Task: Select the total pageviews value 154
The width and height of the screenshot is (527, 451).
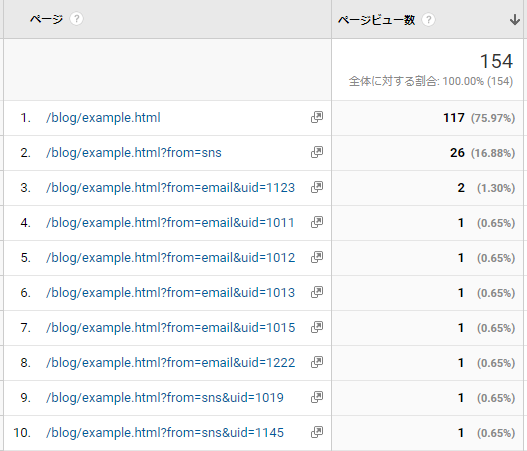Action: [496, 61]
